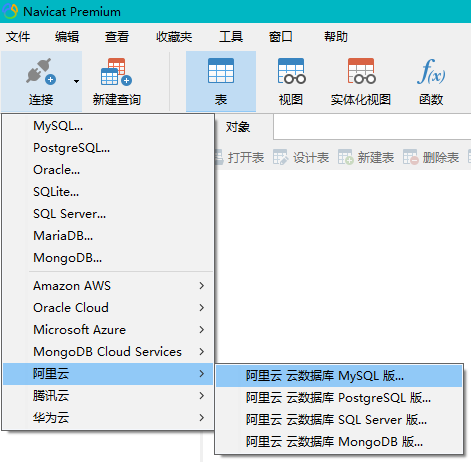Open the 收藏夹 menu
This screenshot has width=471, height=462.
pos(174,37)
